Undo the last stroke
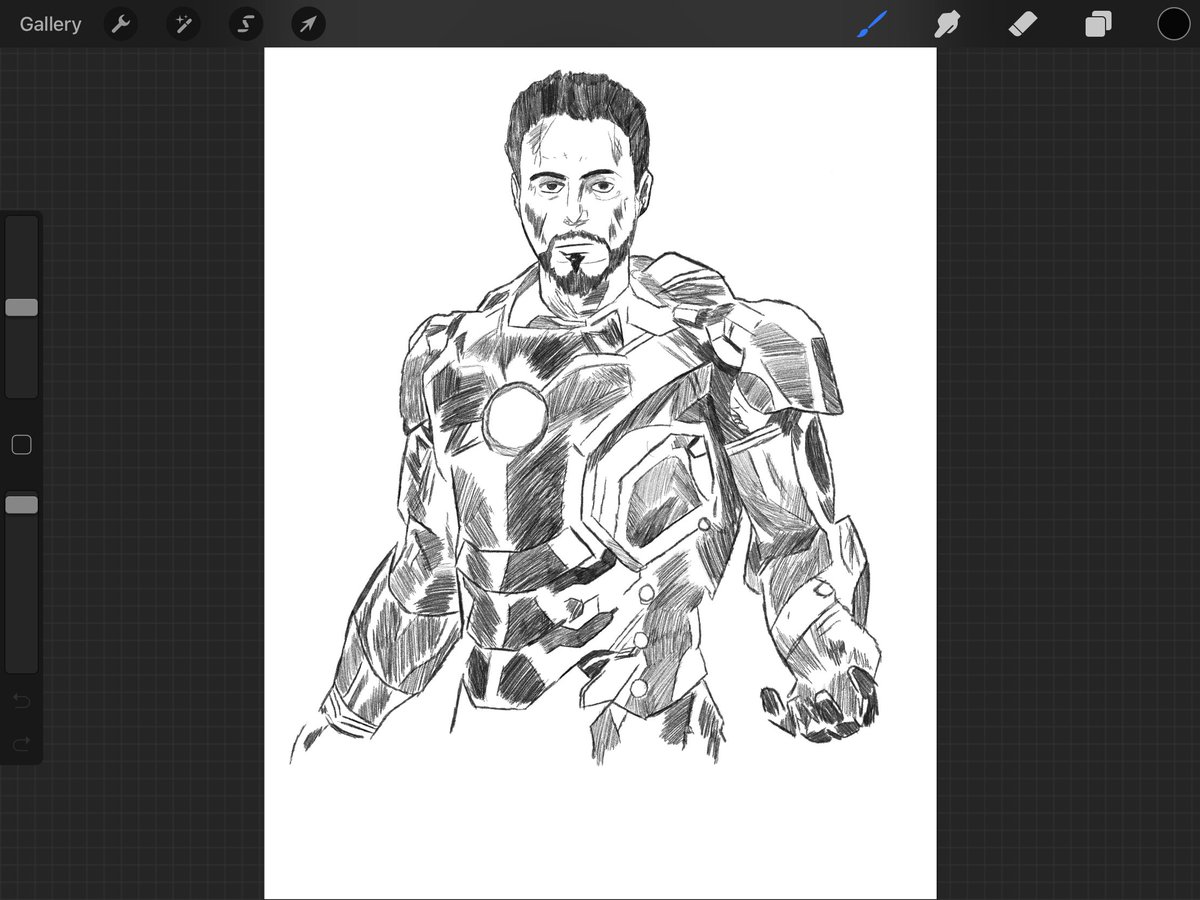Screen dimensions: 1200x900 21,701
